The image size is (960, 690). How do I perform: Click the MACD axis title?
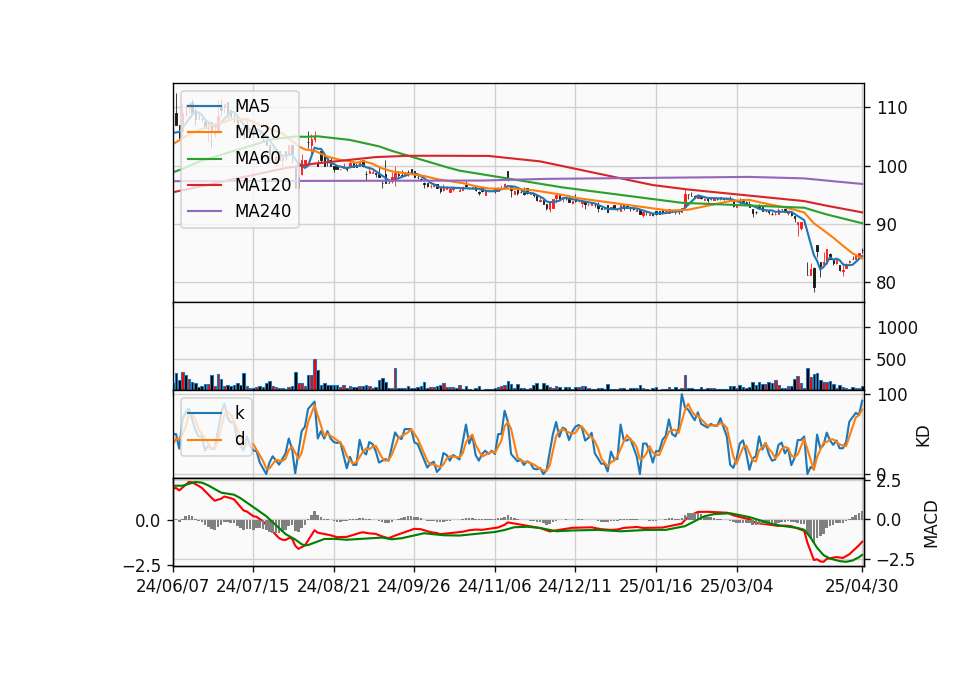pos(931,524)
